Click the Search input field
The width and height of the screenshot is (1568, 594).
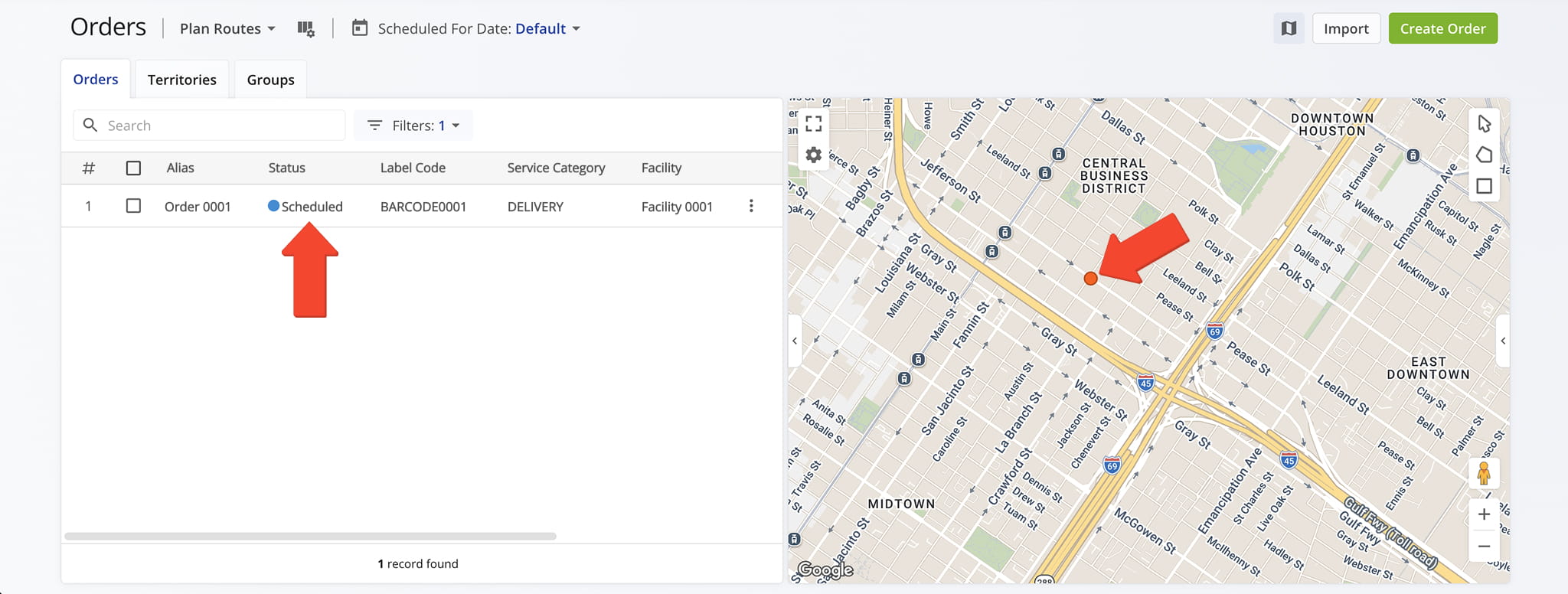point(209,126)
